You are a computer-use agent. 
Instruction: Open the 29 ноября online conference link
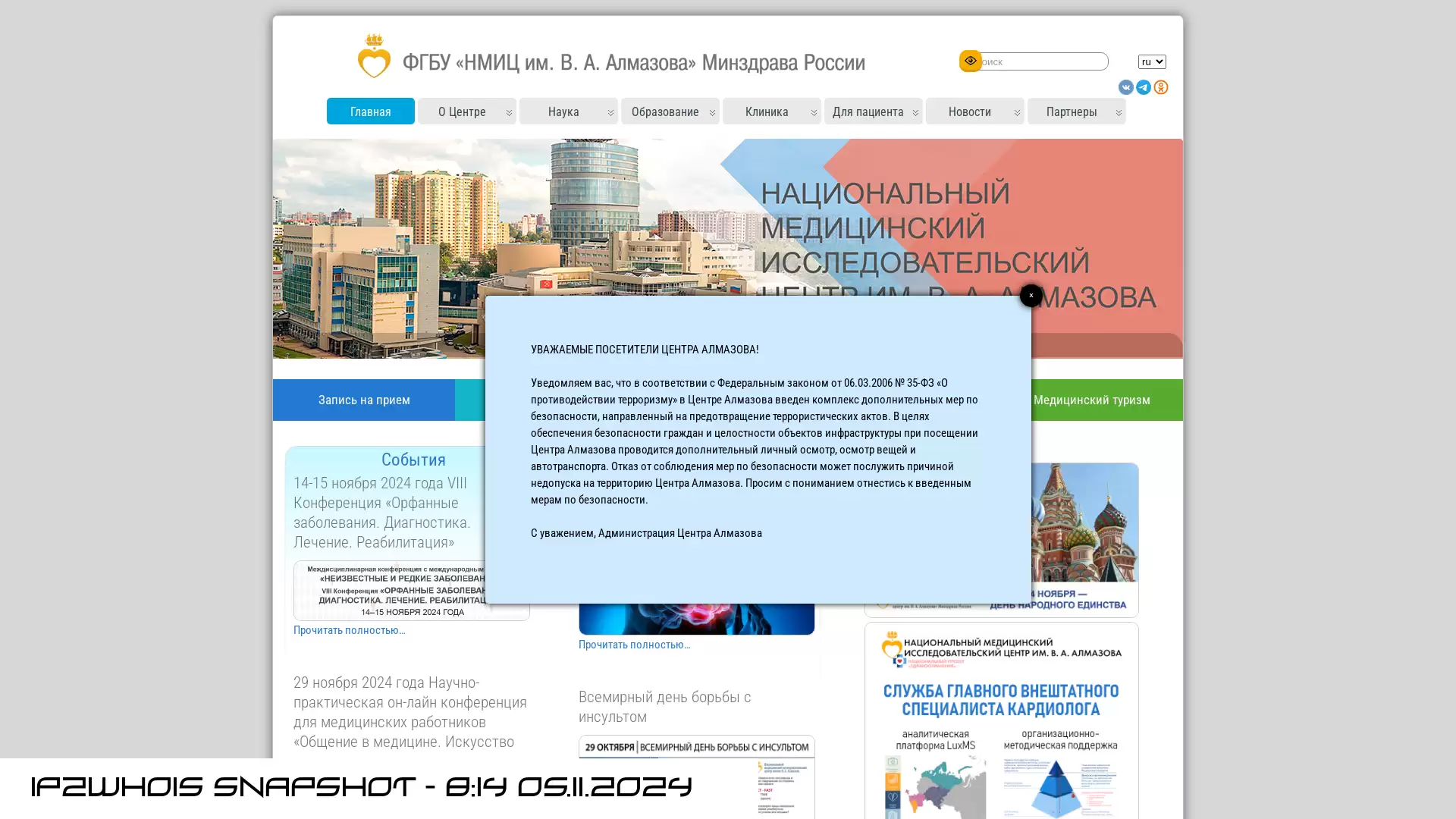410,712
